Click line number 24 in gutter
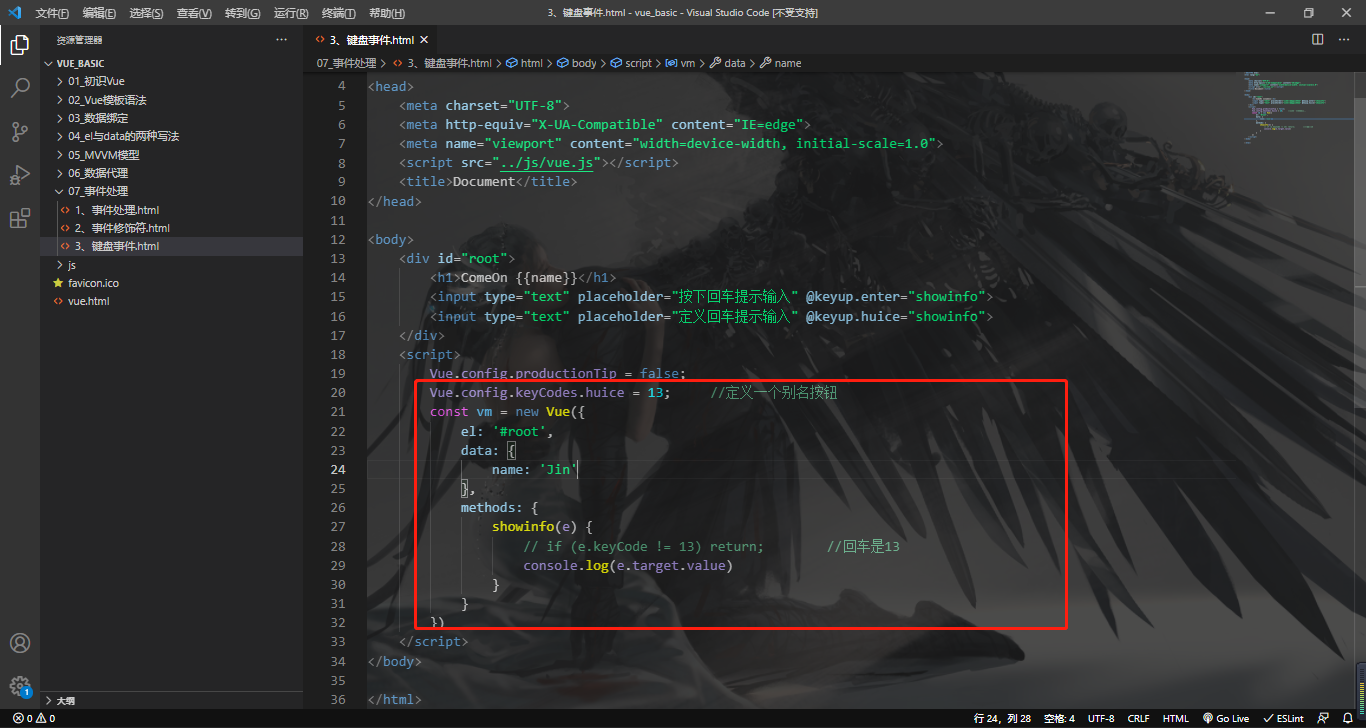The width and height of the screenshot is (1366, 728). (x=338, y=469)
